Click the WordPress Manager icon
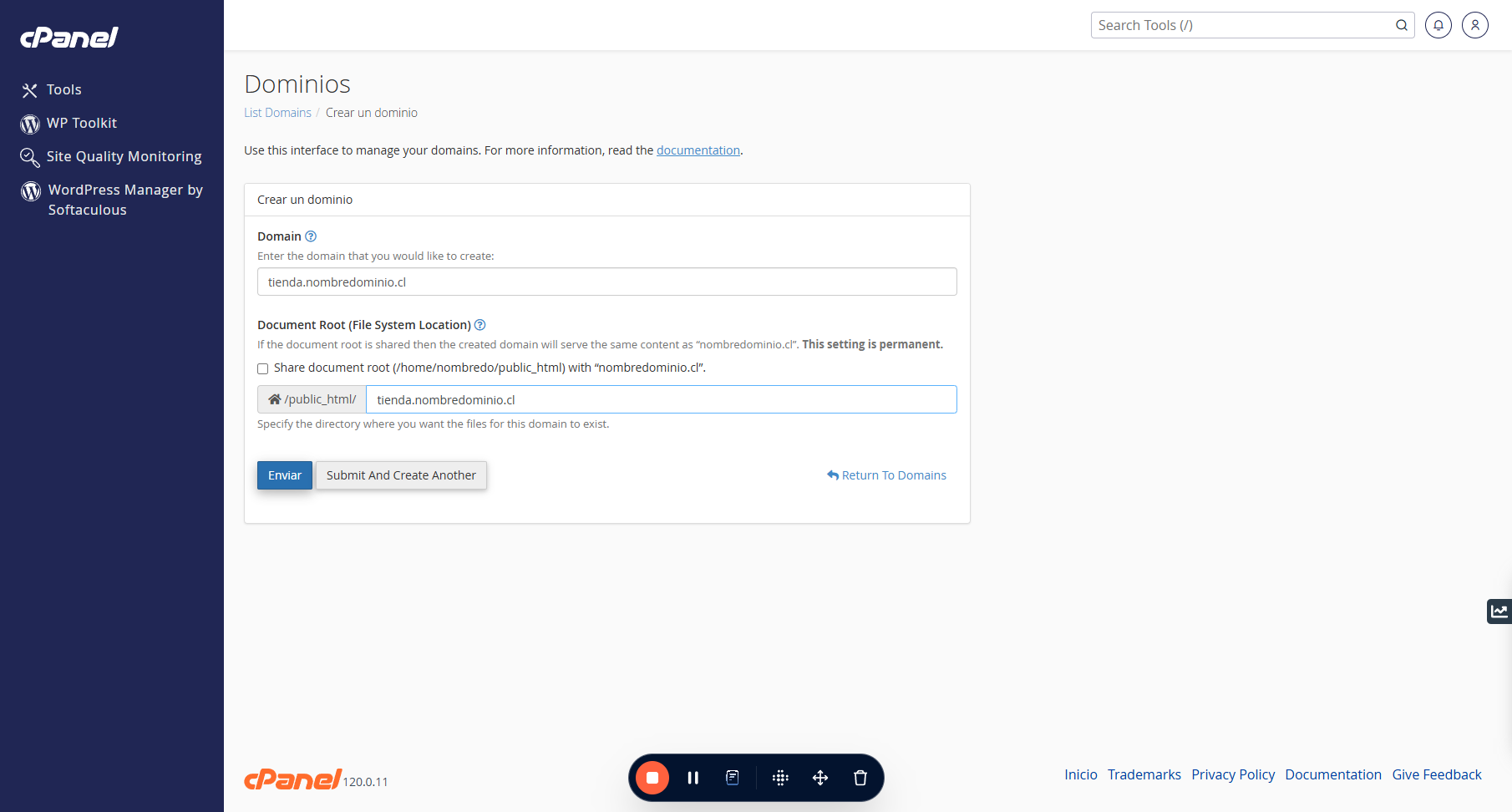1512x812 pixels. tap(31, 191)
